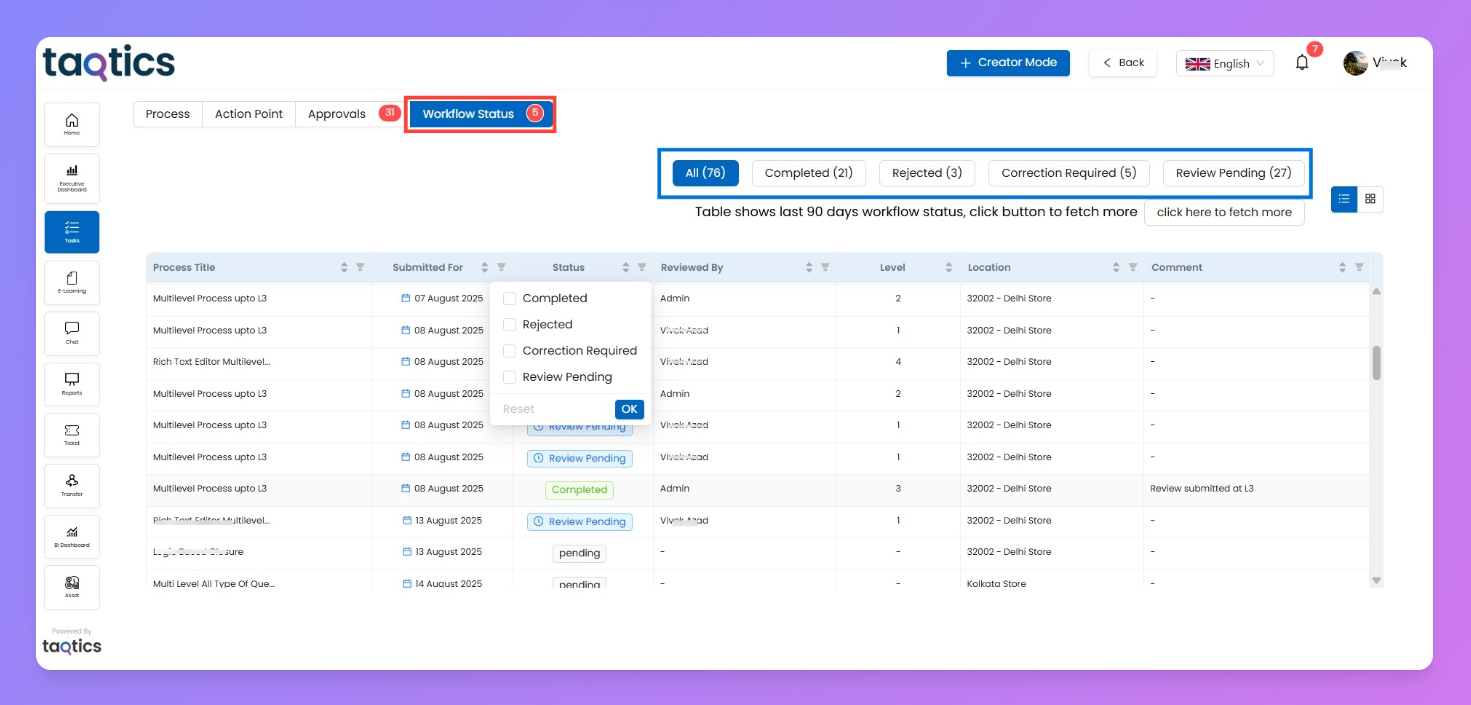
Task: Open the Reports sidebar icon
Action: (x=72, y=383)
